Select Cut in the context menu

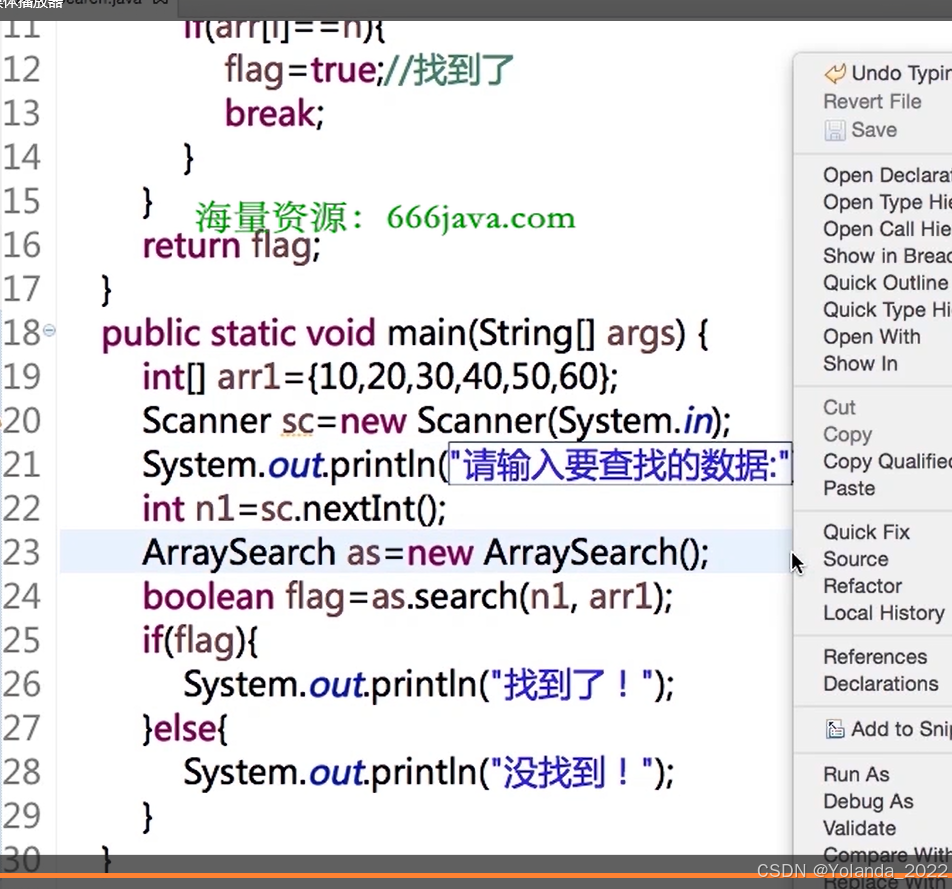(x=839, y=407)
